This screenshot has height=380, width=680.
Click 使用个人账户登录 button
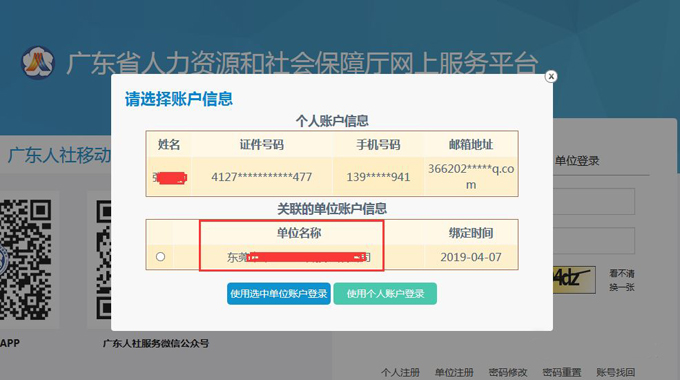(x=385, y=294)
